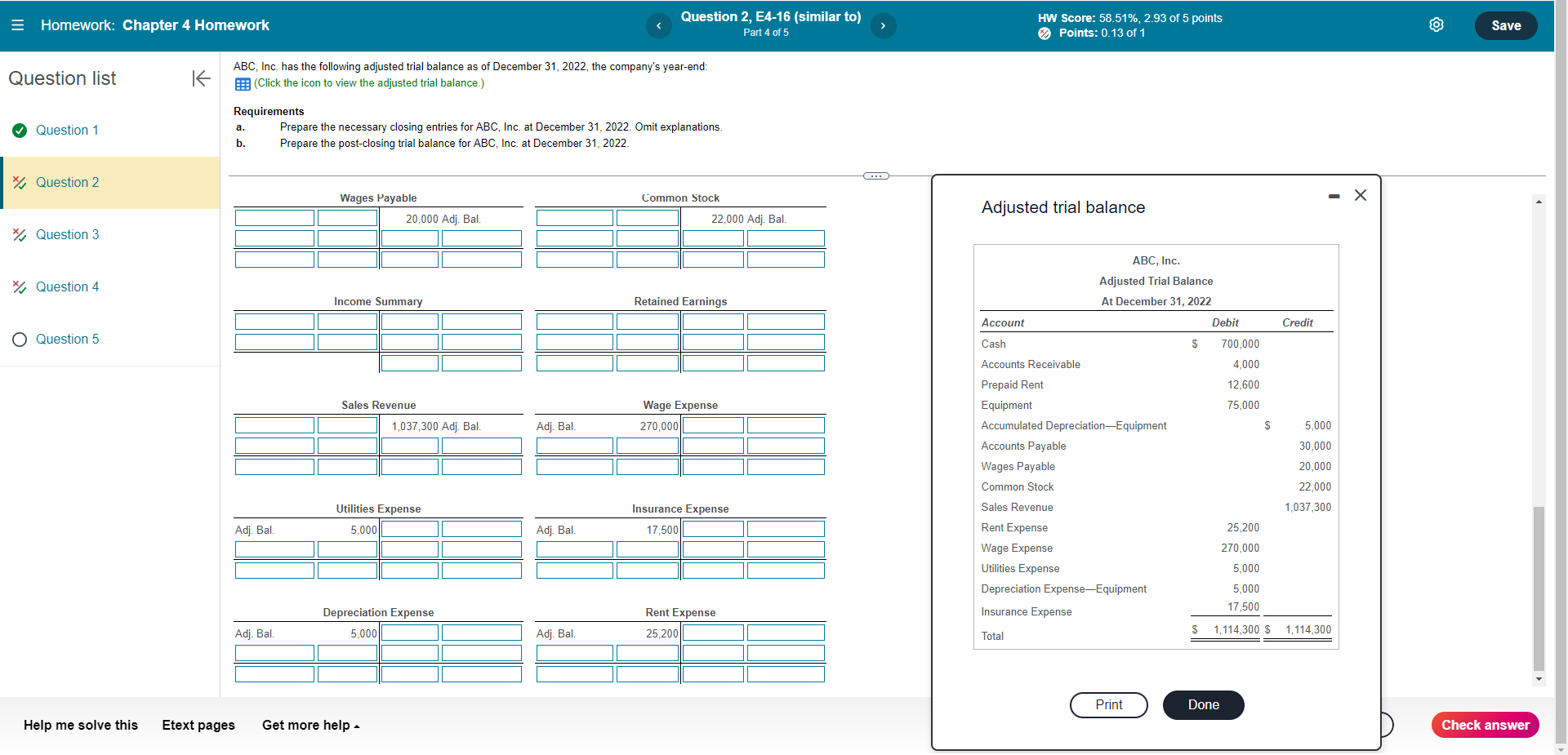This screenshot has width=1568, height=755.
Task: Click first credit field beside Utilities Expense 5,000
Action: (410, 529)
